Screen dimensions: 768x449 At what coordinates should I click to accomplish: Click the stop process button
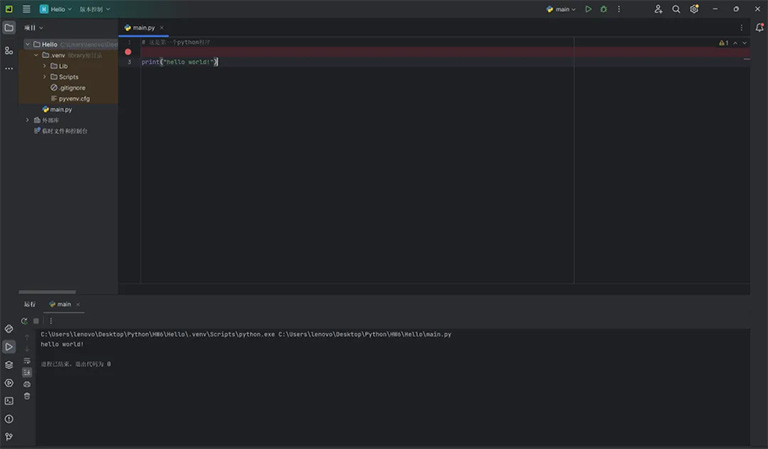36,321
